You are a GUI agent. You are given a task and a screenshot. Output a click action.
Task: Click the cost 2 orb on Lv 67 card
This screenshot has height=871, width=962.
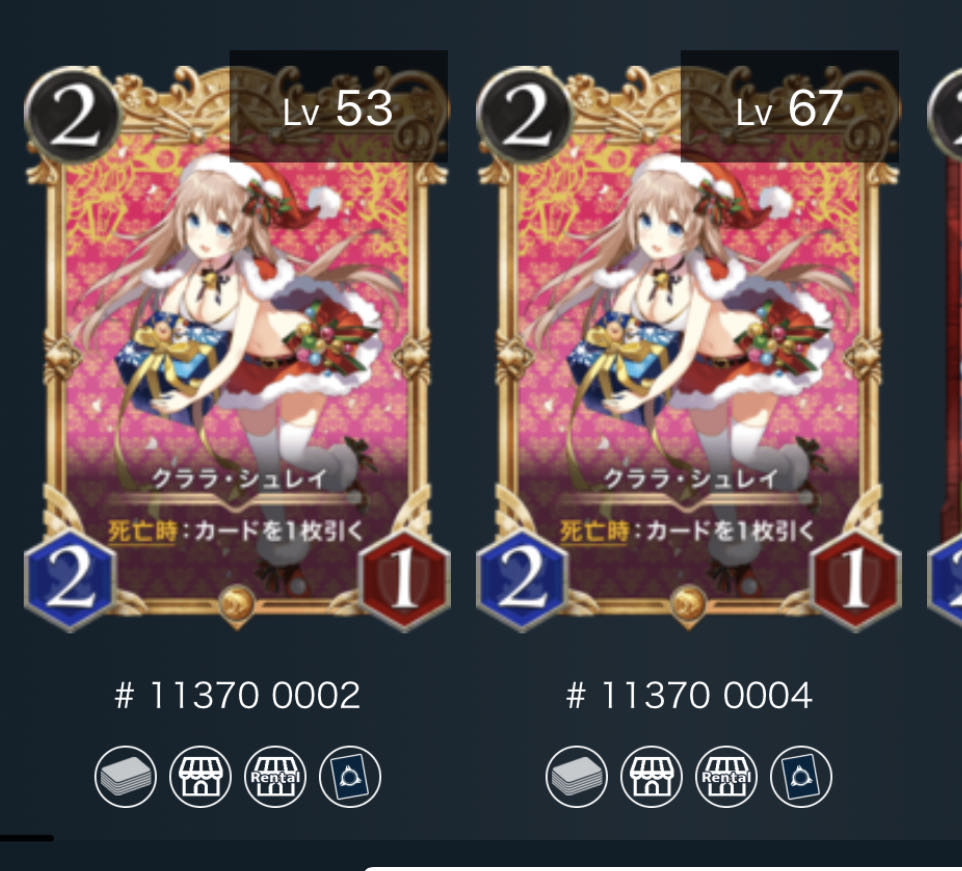525,115
